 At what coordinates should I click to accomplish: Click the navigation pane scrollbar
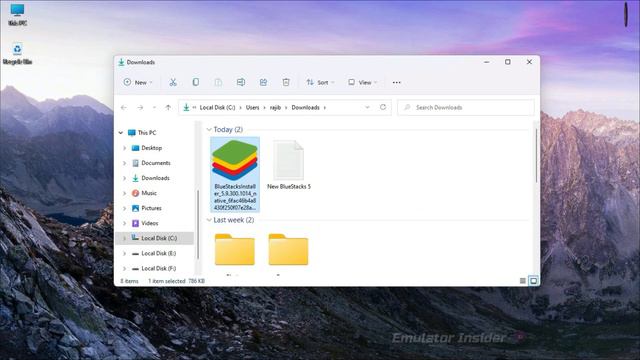(x=198, y=224)
